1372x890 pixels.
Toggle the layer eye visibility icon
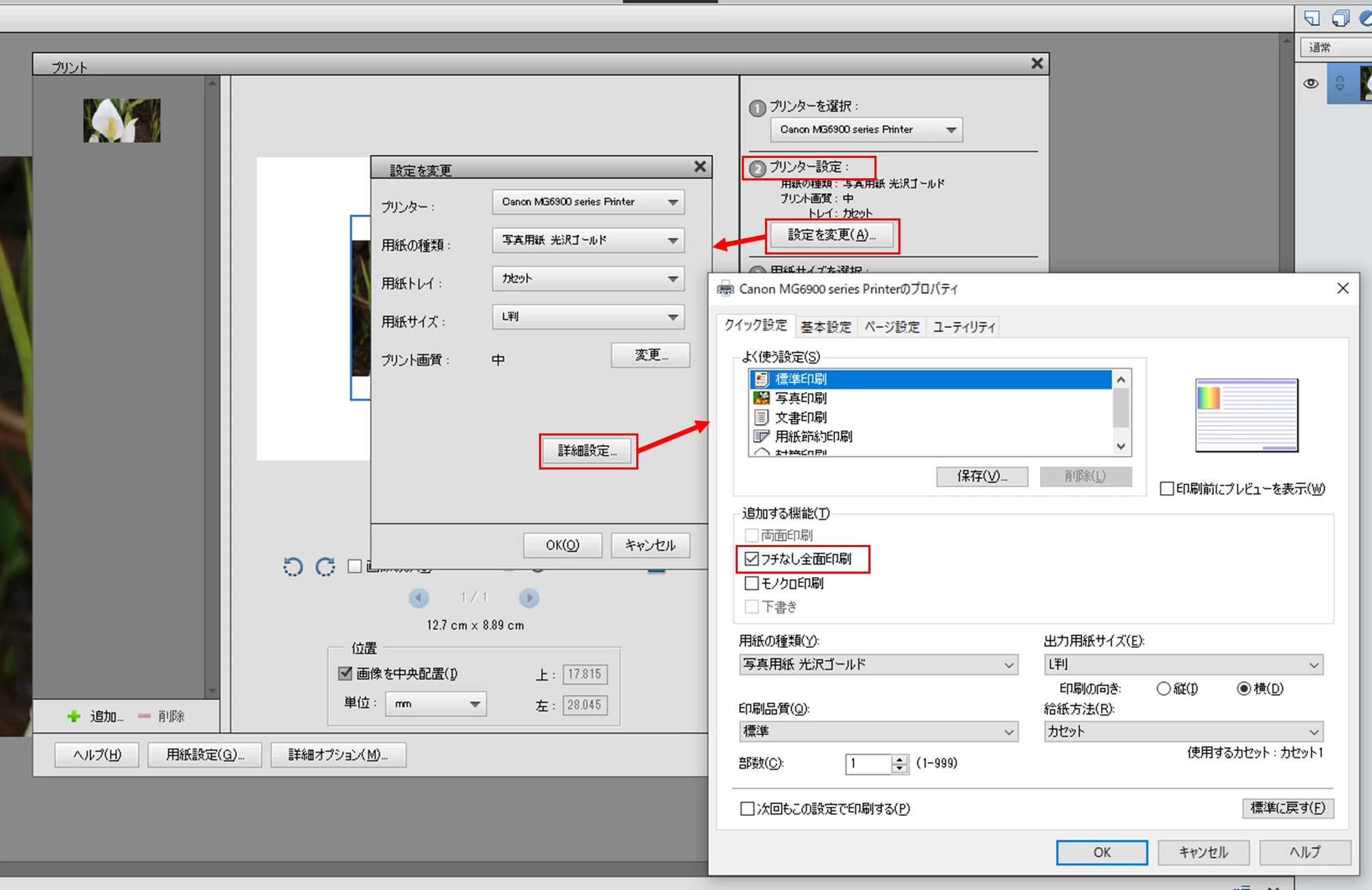pyautogui.click(x=1311, y=84)
